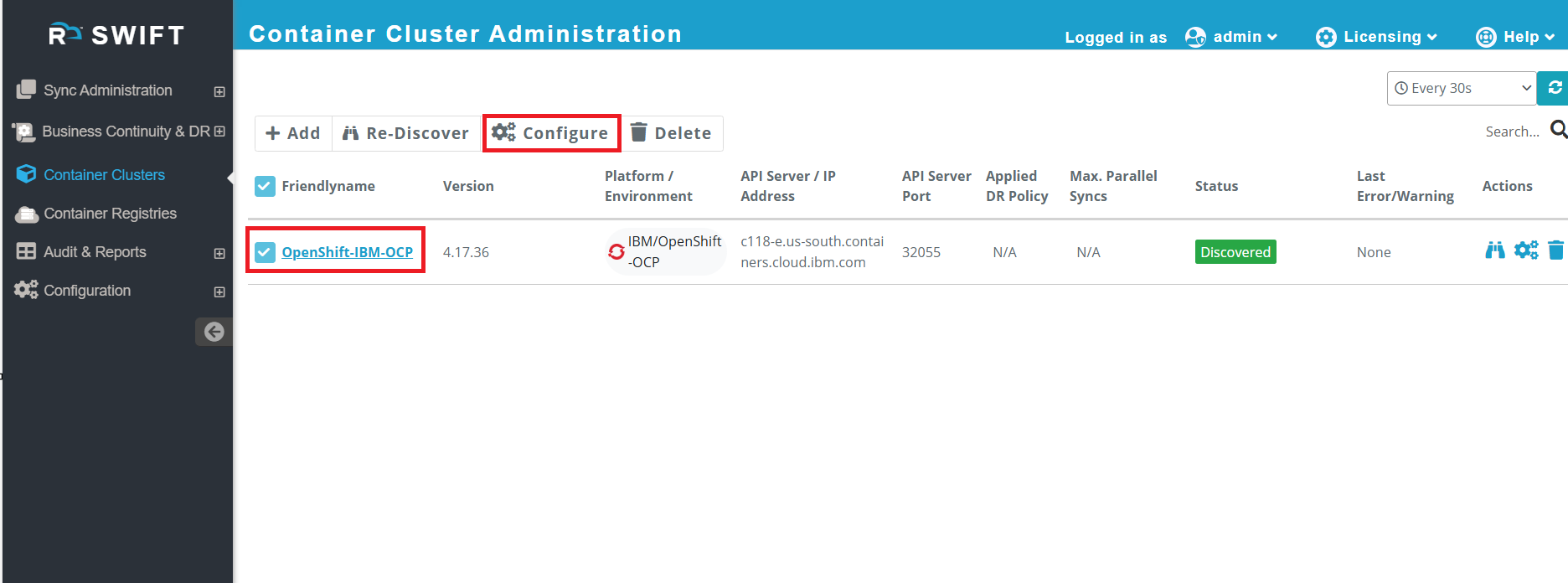The height and width of the screenshot is (583, 1568).
Task: Click the red OpenShift platform icon
Action: (x=616, y=252)
